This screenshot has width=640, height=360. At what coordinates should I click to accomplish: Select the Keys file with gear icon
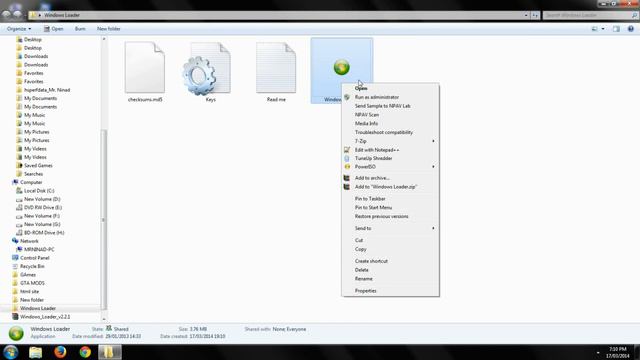click(x=207, y=69)
